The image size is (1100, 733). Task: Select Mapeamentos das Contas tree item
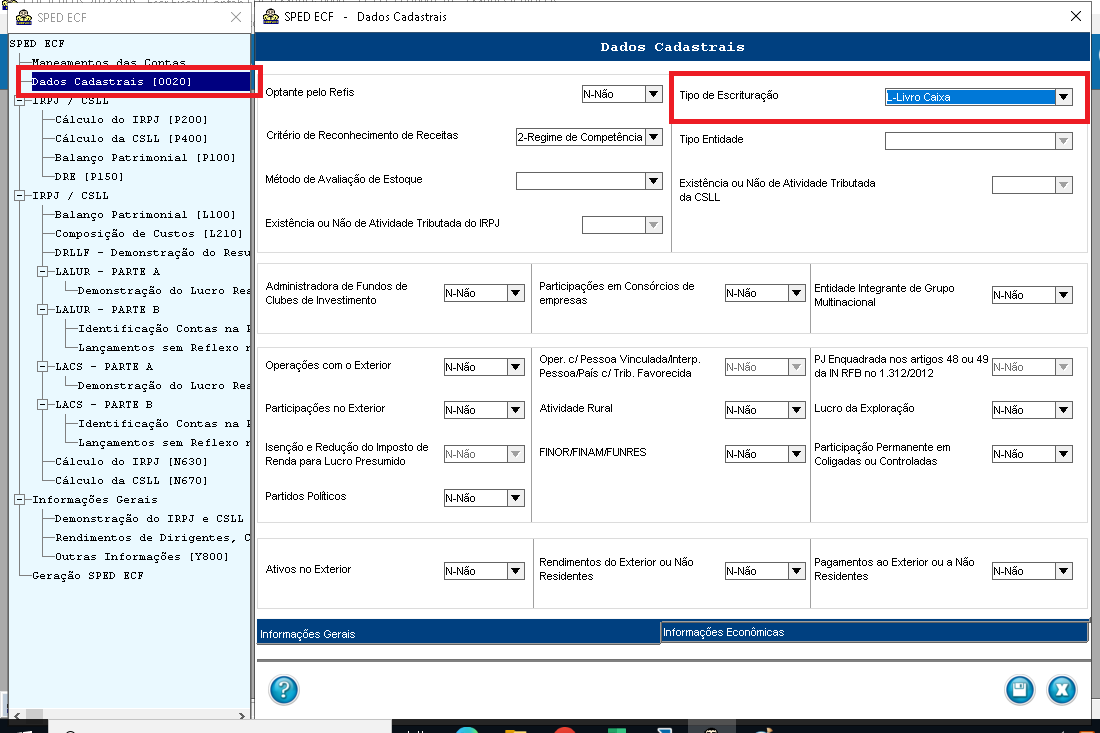point(109,62)
